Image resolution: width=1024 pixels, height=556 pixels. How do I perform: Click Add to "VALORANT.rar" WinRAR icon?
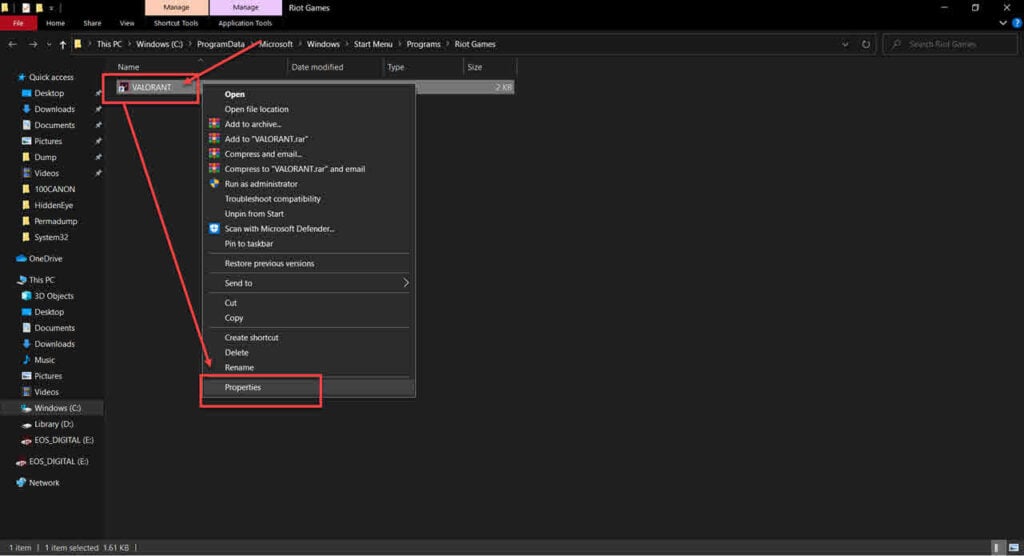[214, 139]
